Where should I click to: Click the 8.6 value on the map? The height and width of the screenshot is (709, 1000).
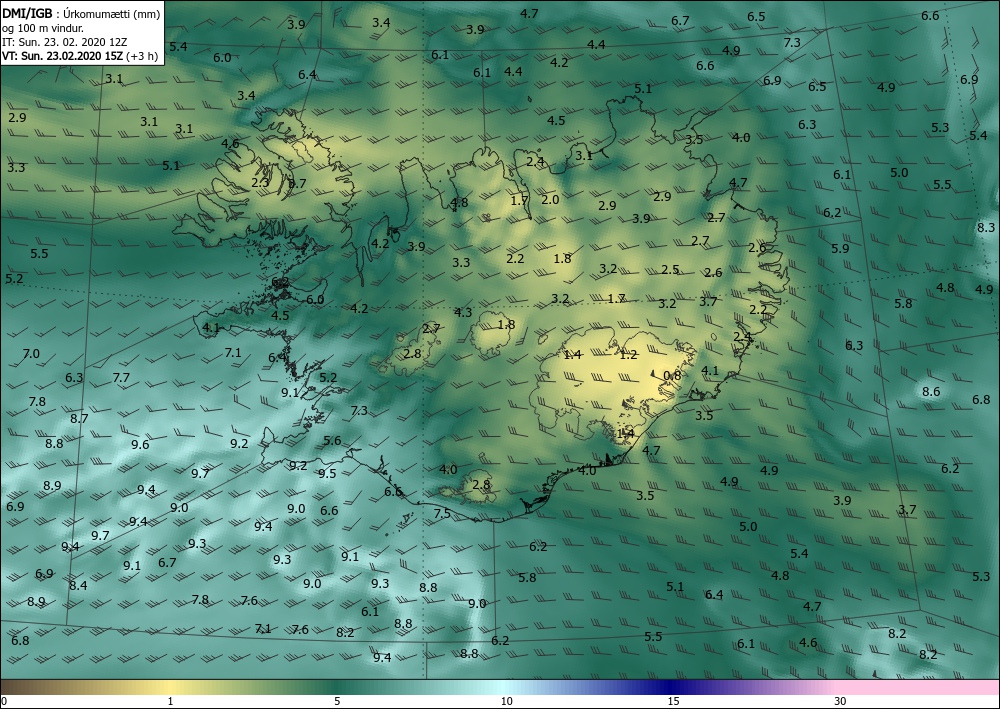[x=931, y=391]
